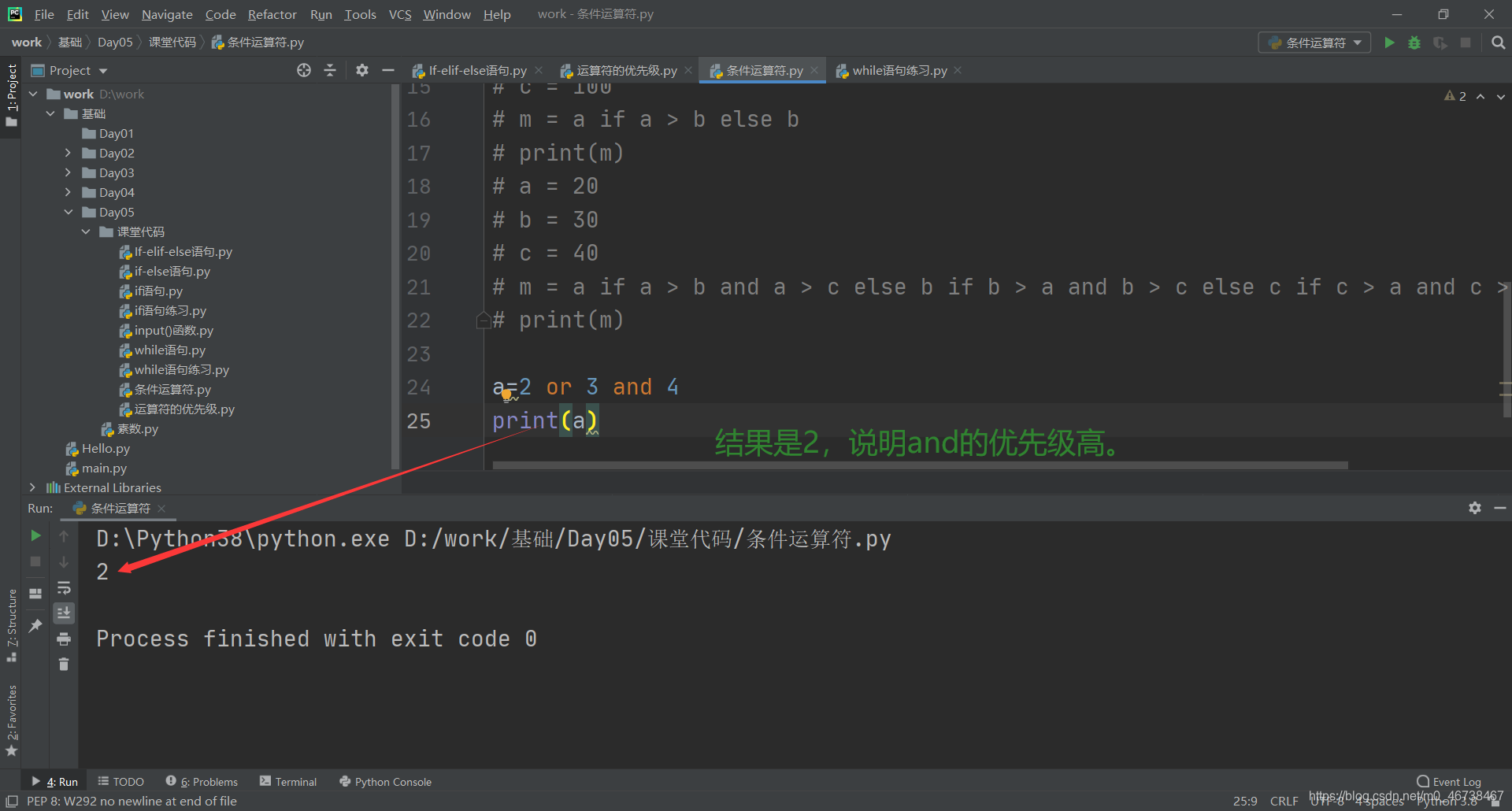Viewport: 1512px width, 811px height.
Task: Expand External Libraries node
Action: (x=32, y=487)
